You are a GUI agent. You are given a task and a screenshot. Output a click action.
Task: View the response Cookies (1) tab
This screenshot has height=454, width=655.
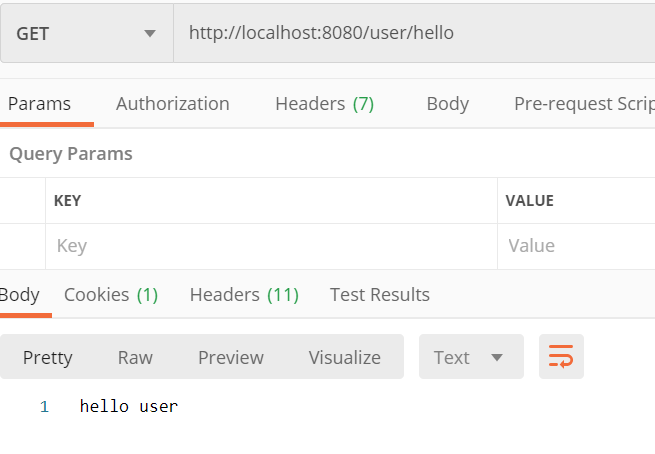pyautogui.click(x=111, y=295)
